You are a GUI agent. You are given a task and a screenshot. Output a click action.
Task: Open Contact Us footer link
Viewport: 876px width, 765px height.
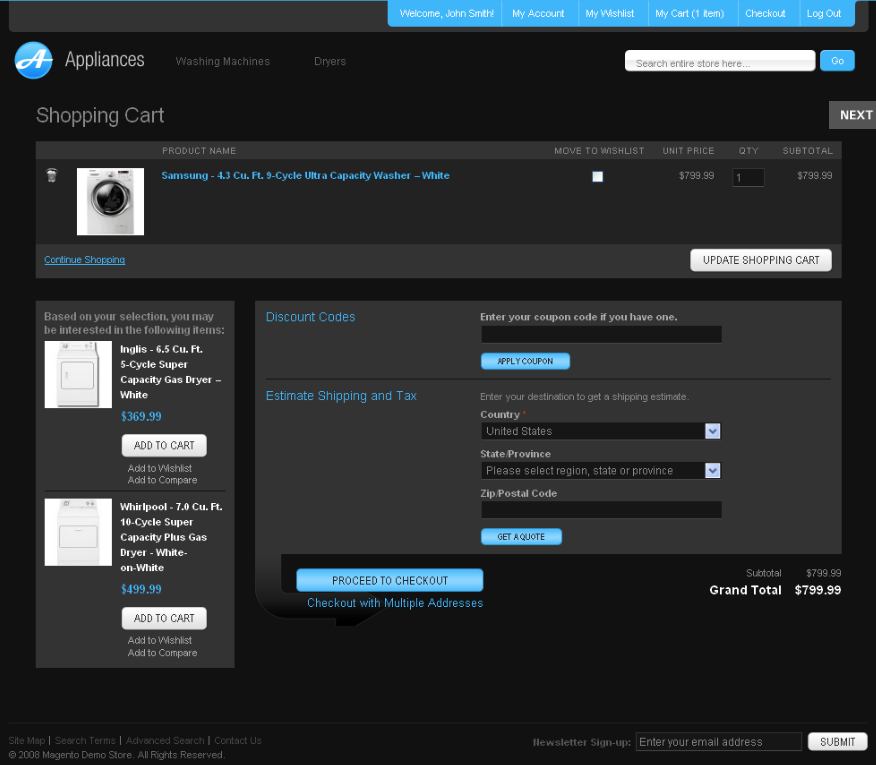(x=238, y=740)
